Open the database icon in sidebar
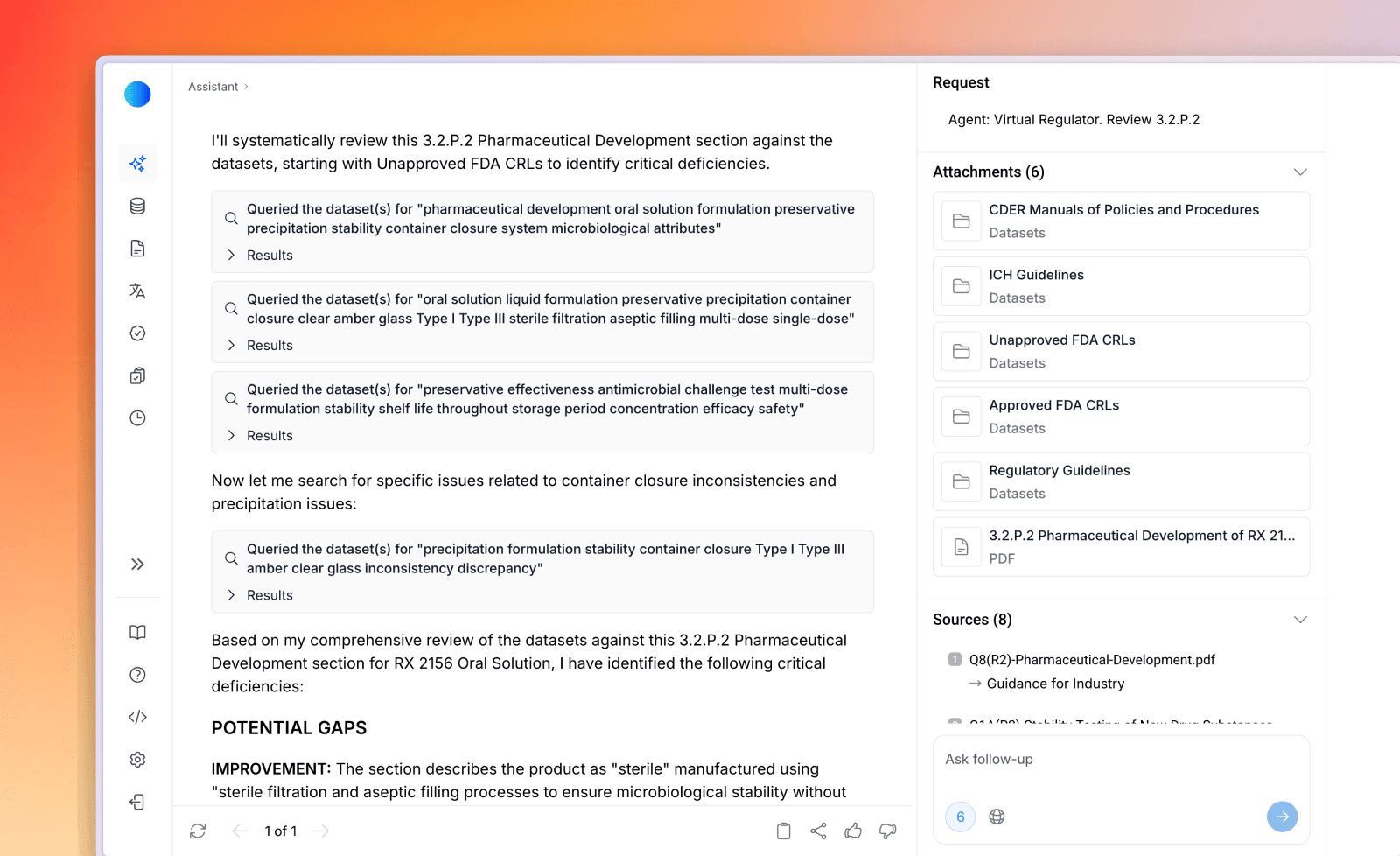The image size is (1400, 856). pyautogui.click(x=137, y=206)
